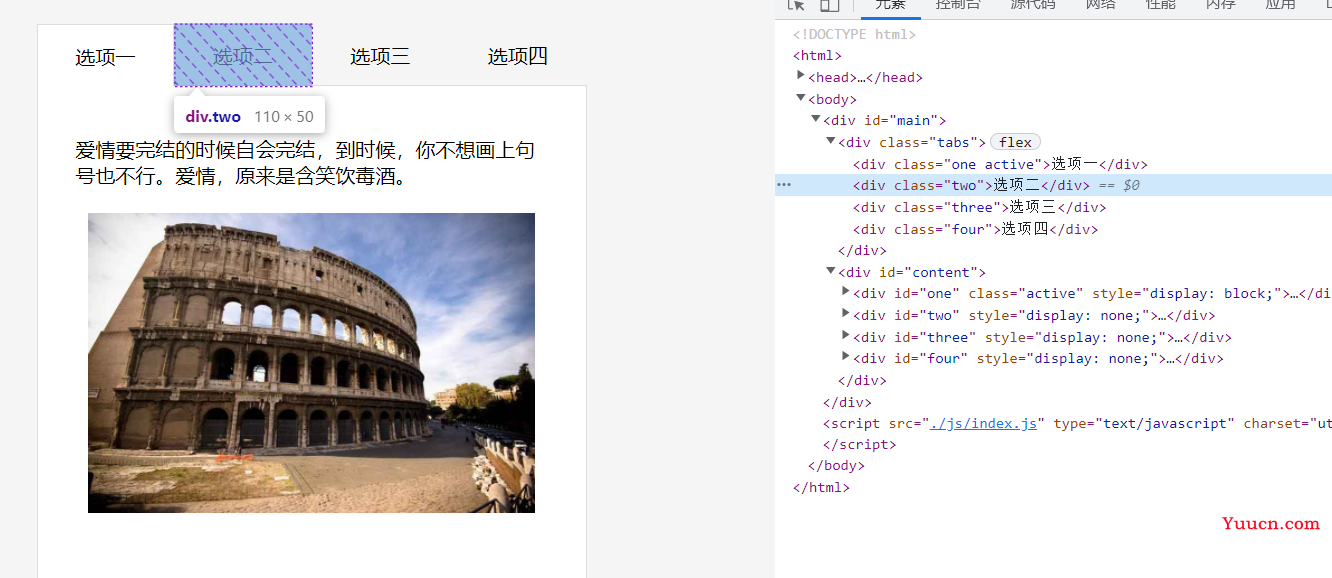The width and height of the screenshot is (1332, 578).
Task: Select the div class="two" 选项二 row
Action: click(x=1053, y=185)
